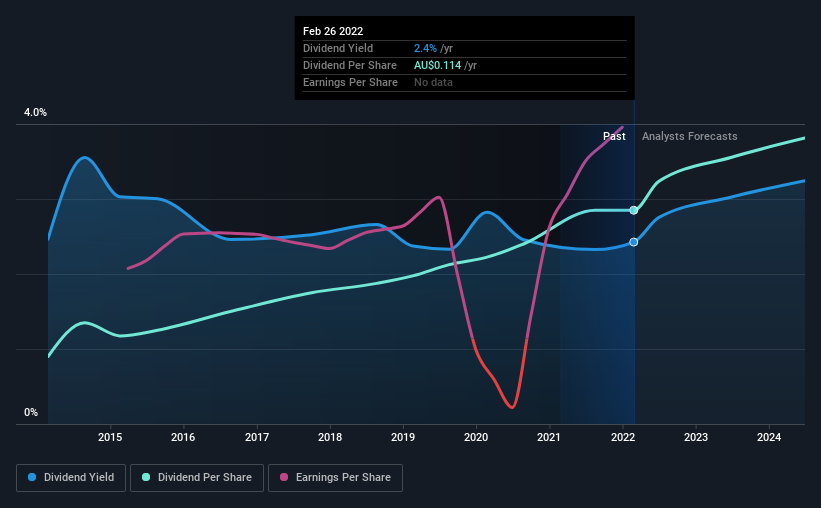Click the 2.4% dividend yield value

tap(425, 48)
